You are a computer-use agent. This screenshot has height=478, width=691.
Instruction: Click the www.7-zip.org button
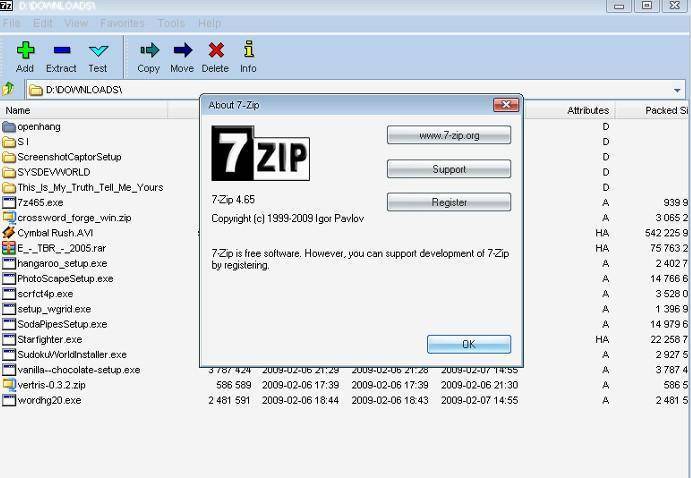coord(449,135)
